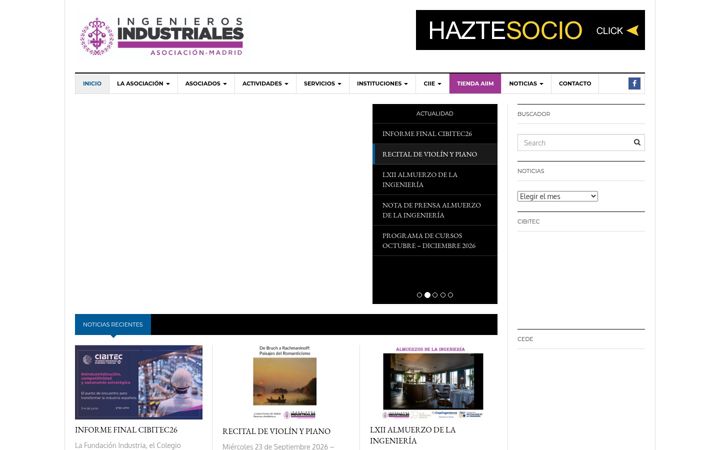720x450 pixels.
Task: Click the Ingenieros Industriales logo
Action: point(162,36)
